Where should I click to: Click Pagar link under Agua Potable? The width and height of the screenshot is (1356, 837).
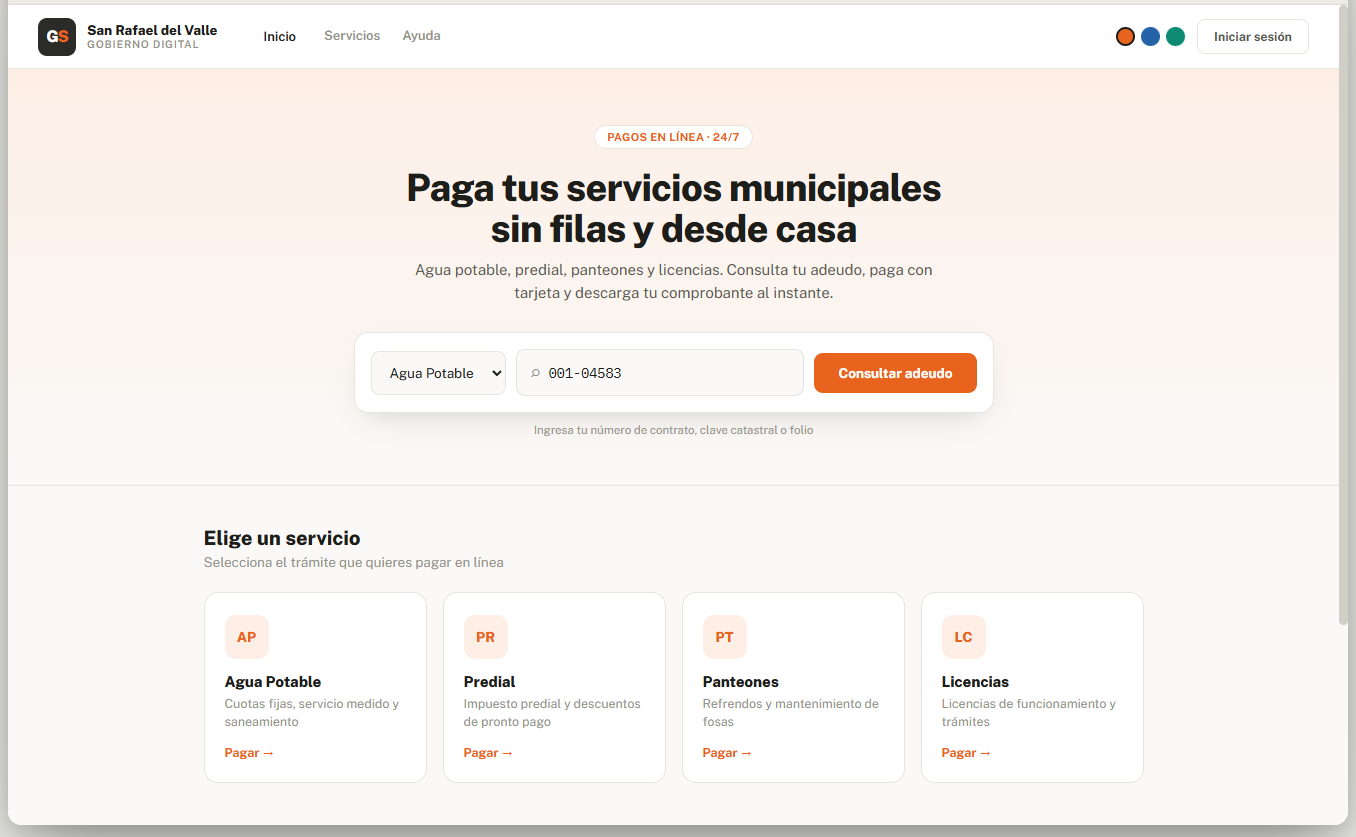click(249, 753)
